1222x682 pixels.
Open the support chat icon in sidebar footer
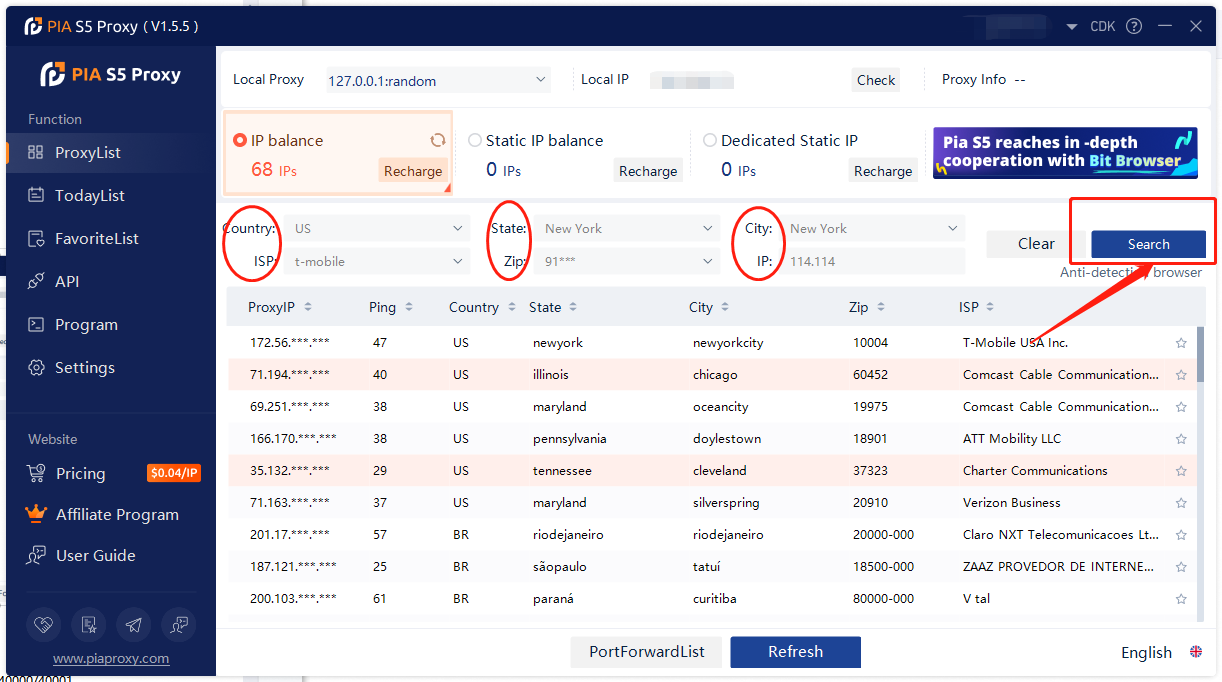[x=180, y=624]
